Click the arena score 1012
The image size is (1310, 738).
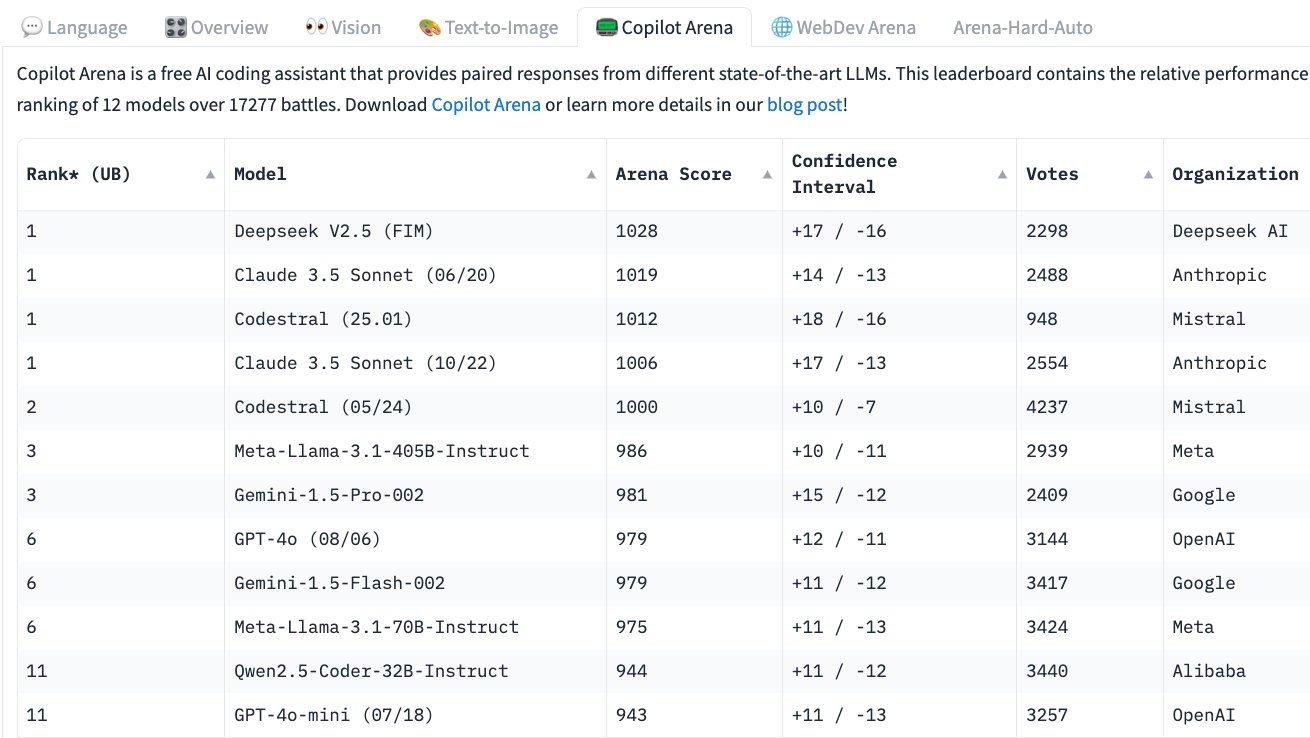pos(637,319)
